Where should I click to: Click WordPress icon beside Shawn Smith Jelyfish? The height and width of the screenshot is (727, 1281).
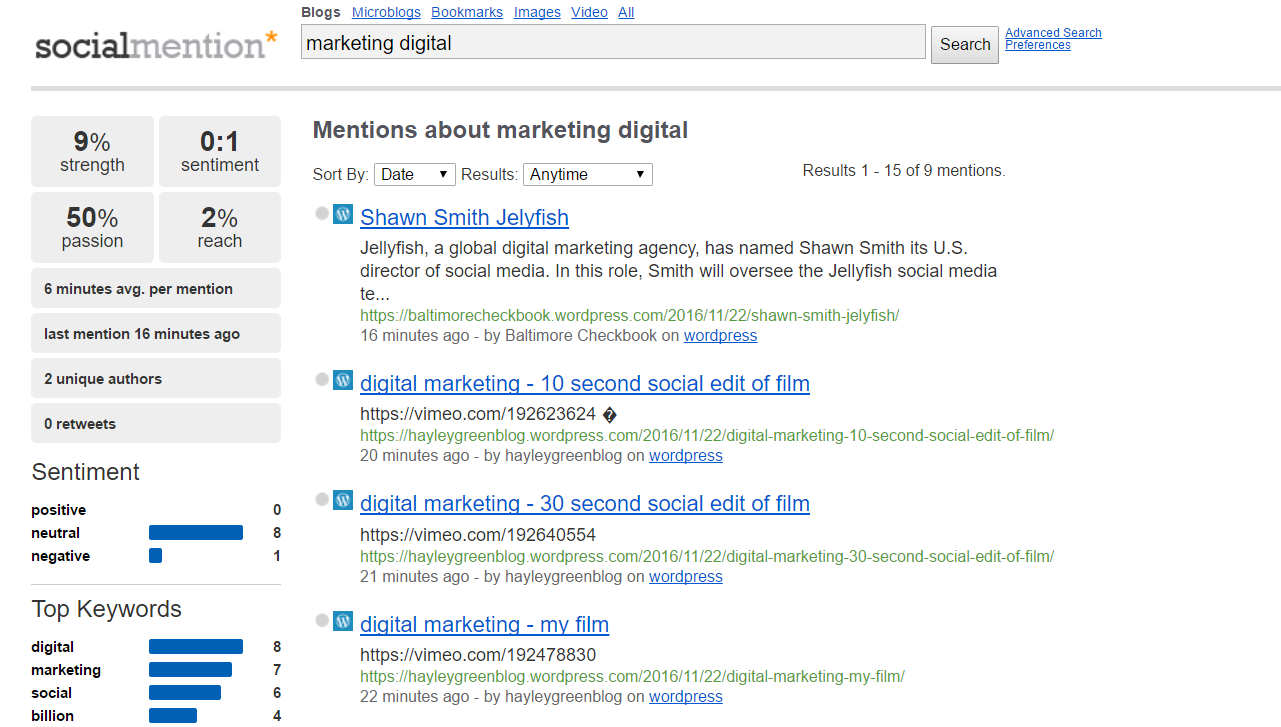point(343,214)
